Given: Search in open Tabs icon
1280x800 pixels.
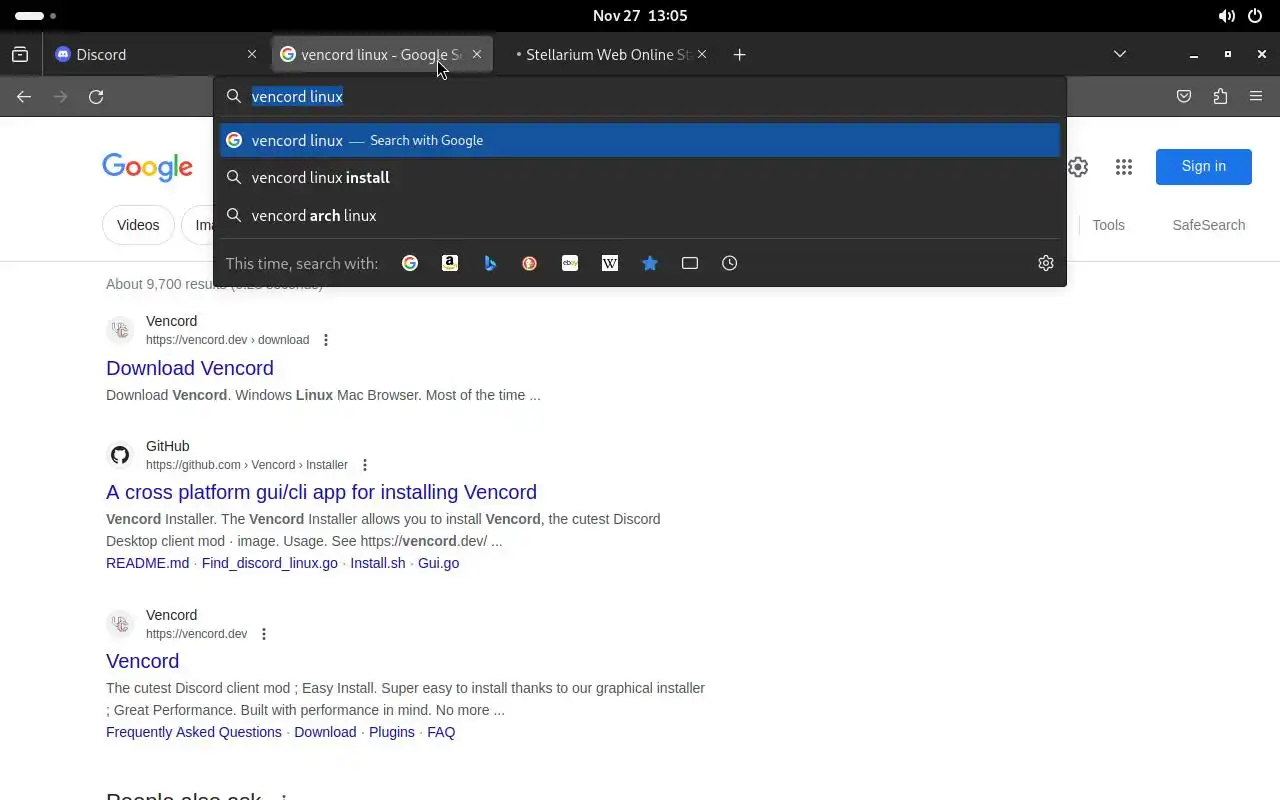Looking at the screenshot, I should (690, 263).
